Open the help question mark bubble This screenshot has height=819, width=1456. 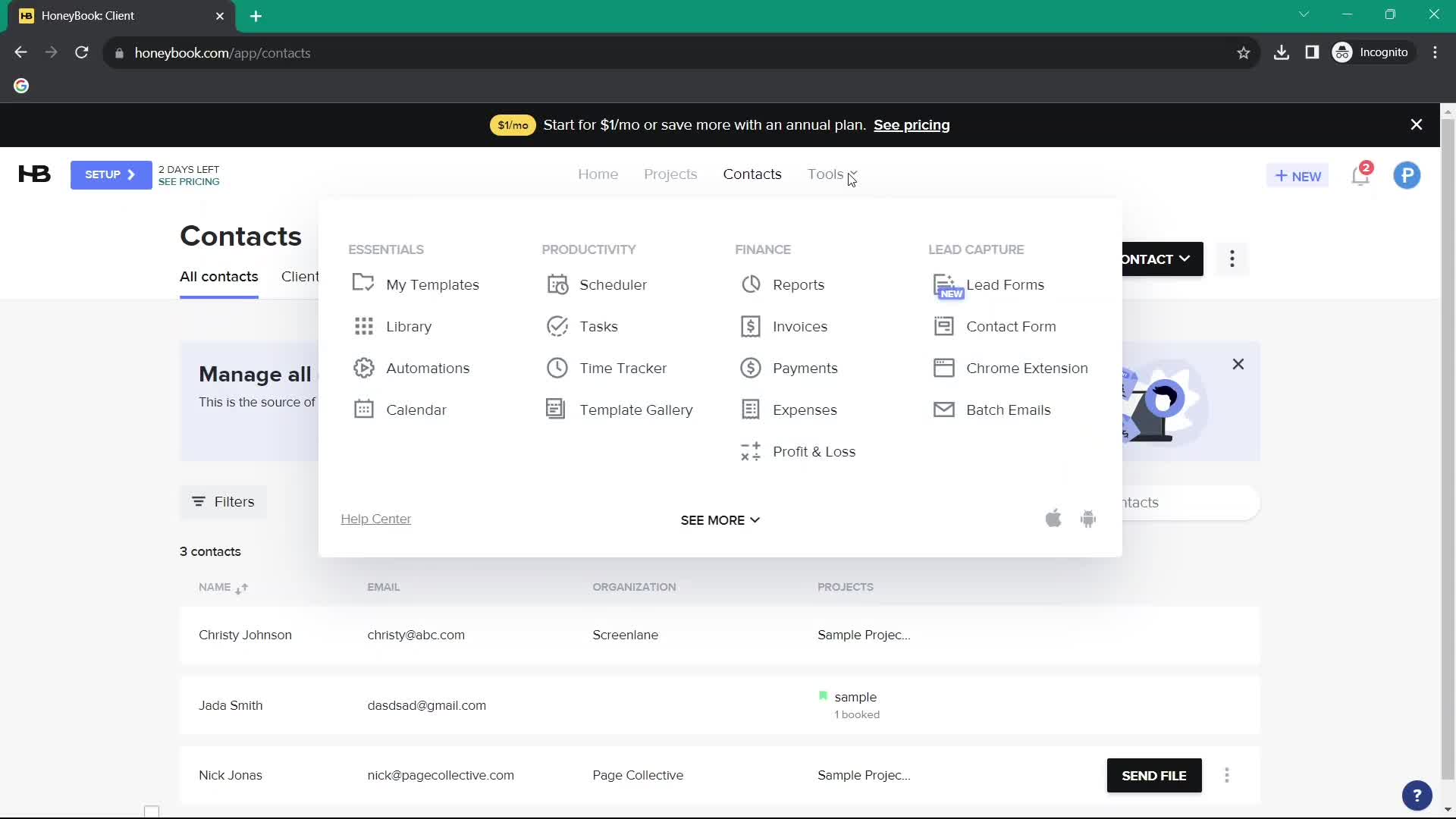tap(1417, 795)
